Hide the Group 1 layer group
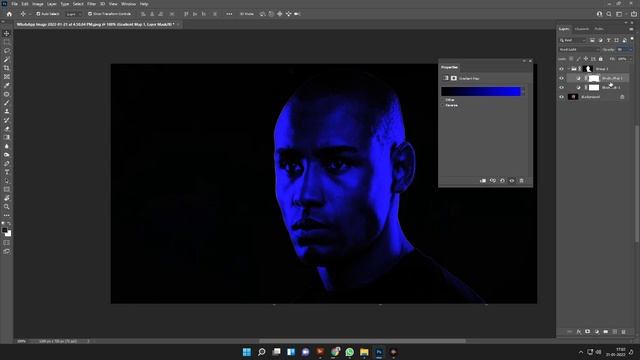The width and height of the screenshot is (640, 360). (562, 69)
